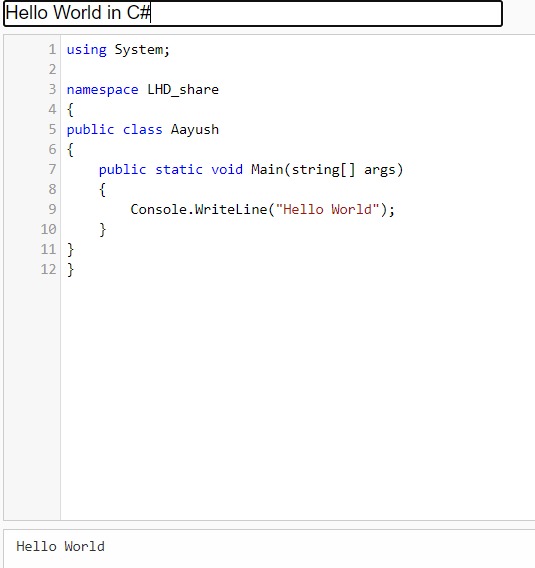Click the "namespace" keyword
The height and width of the screenshot is (568, 535).
[x=103, y=90]
